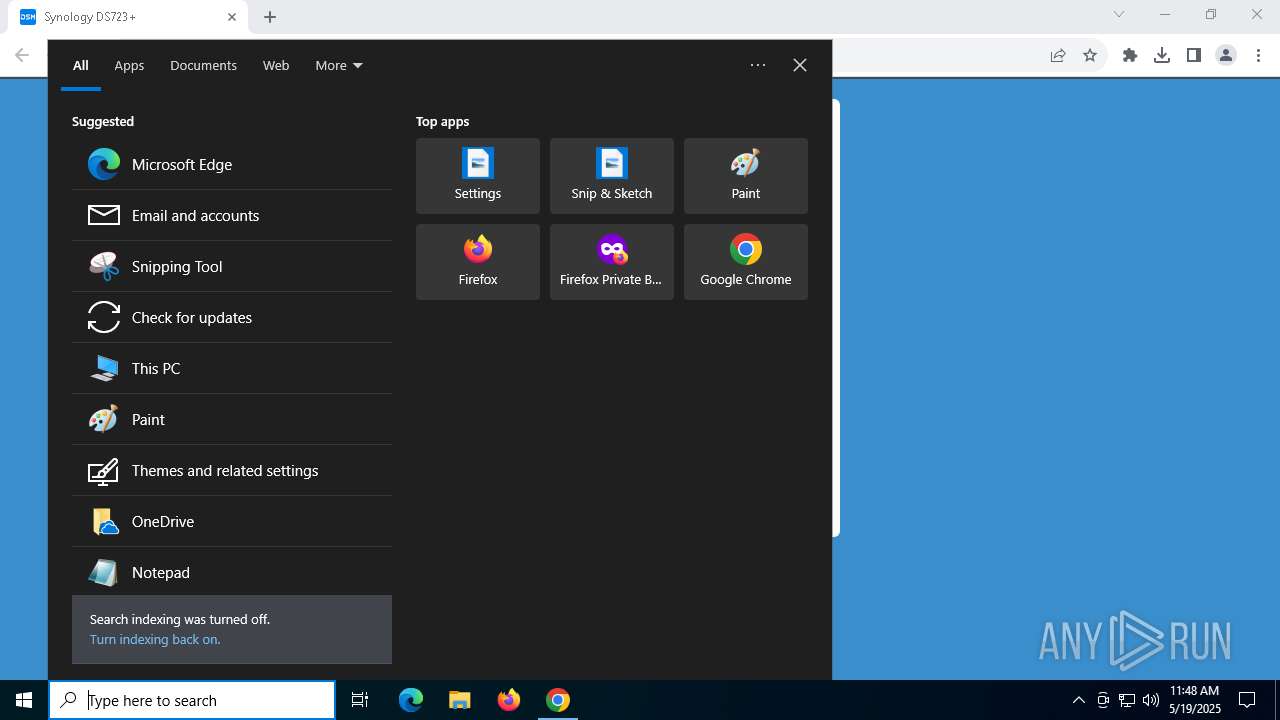Select Check for updates suggestion
Viewport: 1280px width, 720px height.
tap(232, 317)
